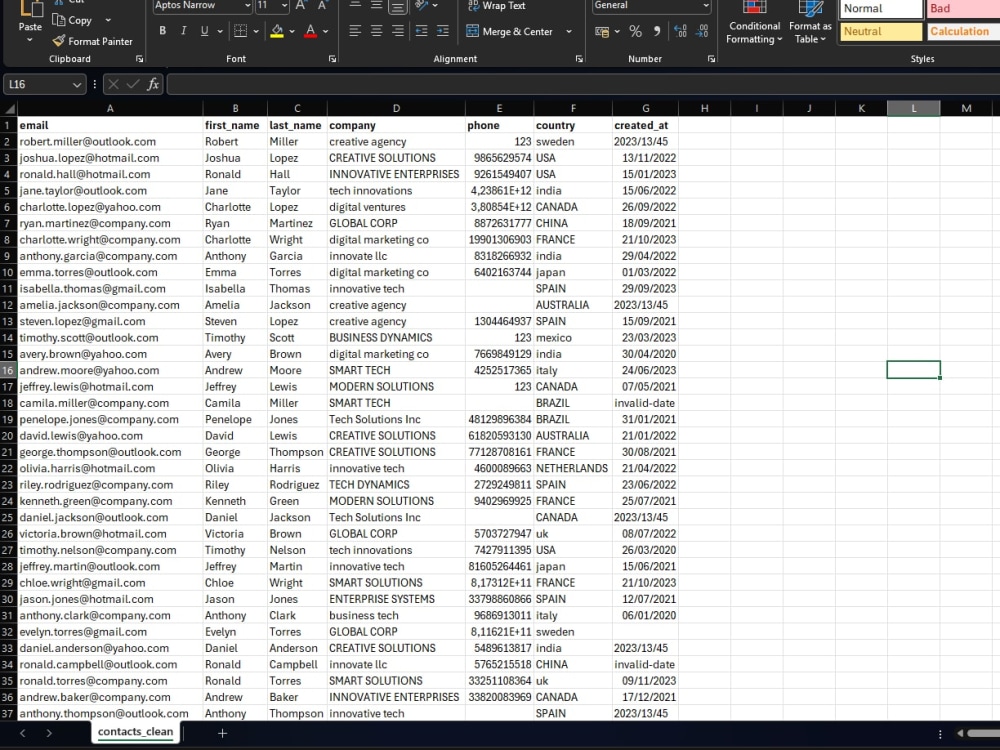Toggle Italic formatting
Viewport: 1000px width, 750px height.
[184, 31]
